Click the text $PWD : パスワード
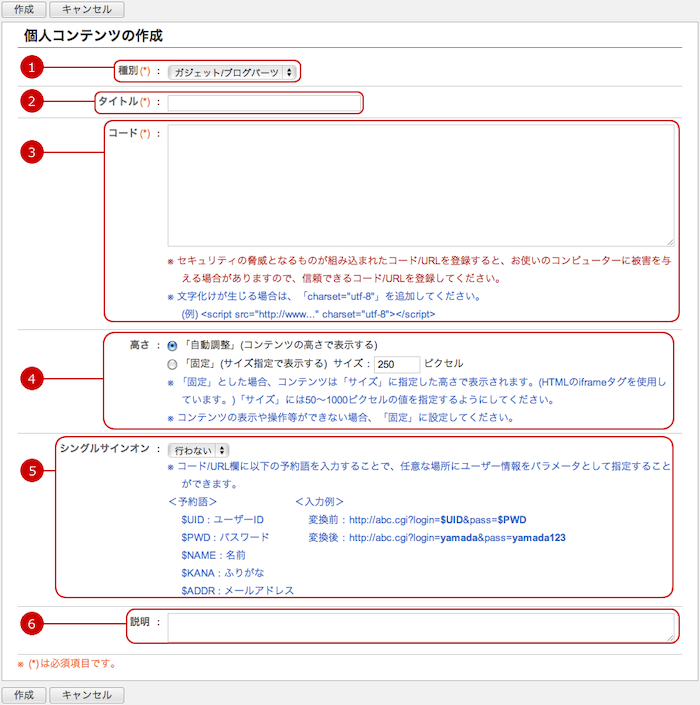 point(225,537)
